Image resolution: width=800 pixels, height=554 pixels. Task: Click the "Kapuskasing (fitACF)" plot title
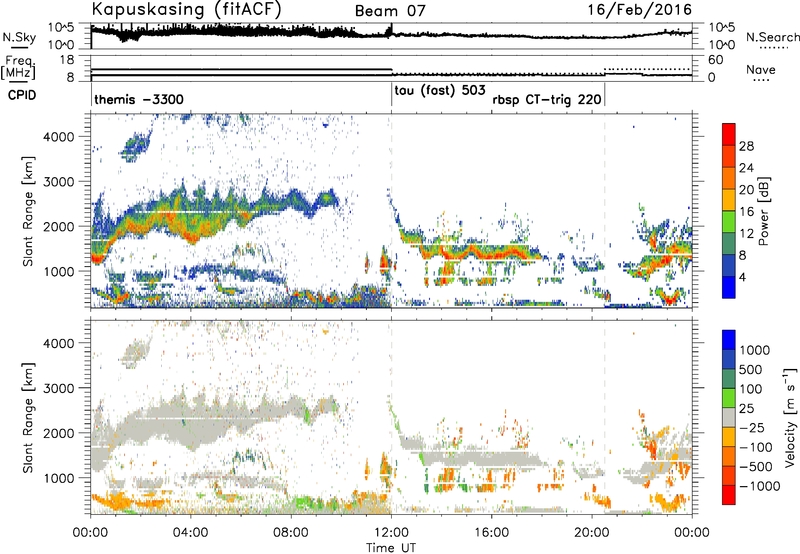click(186, 9)
